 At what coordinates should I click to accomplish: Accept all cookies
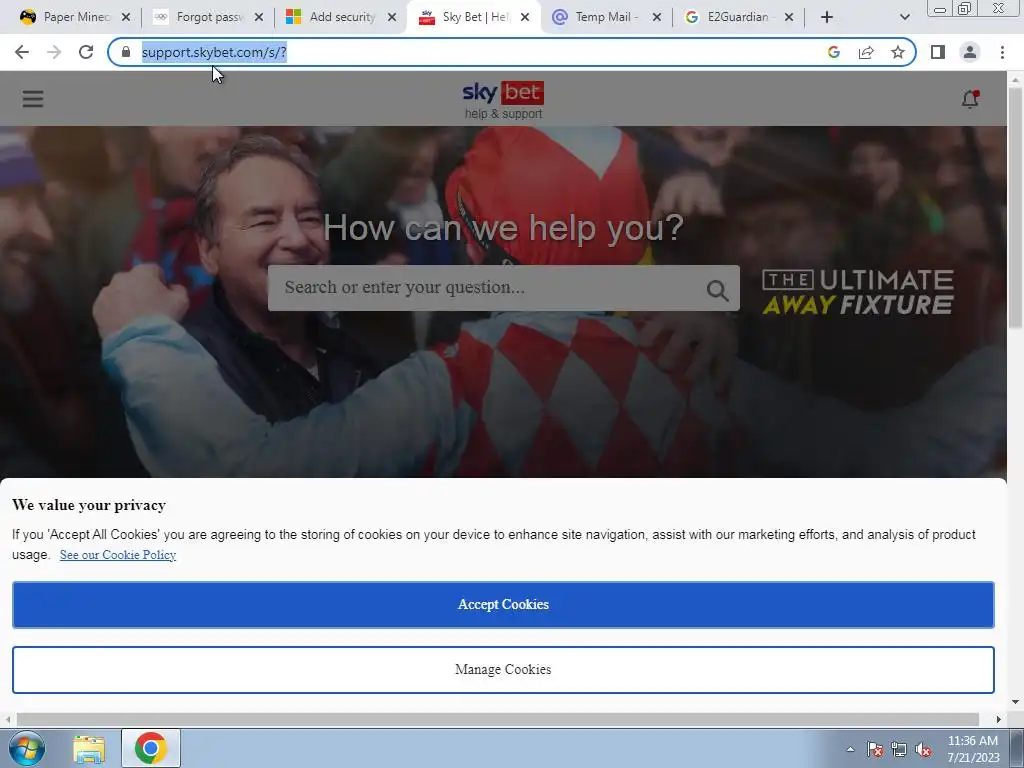(x=503, y=605)
